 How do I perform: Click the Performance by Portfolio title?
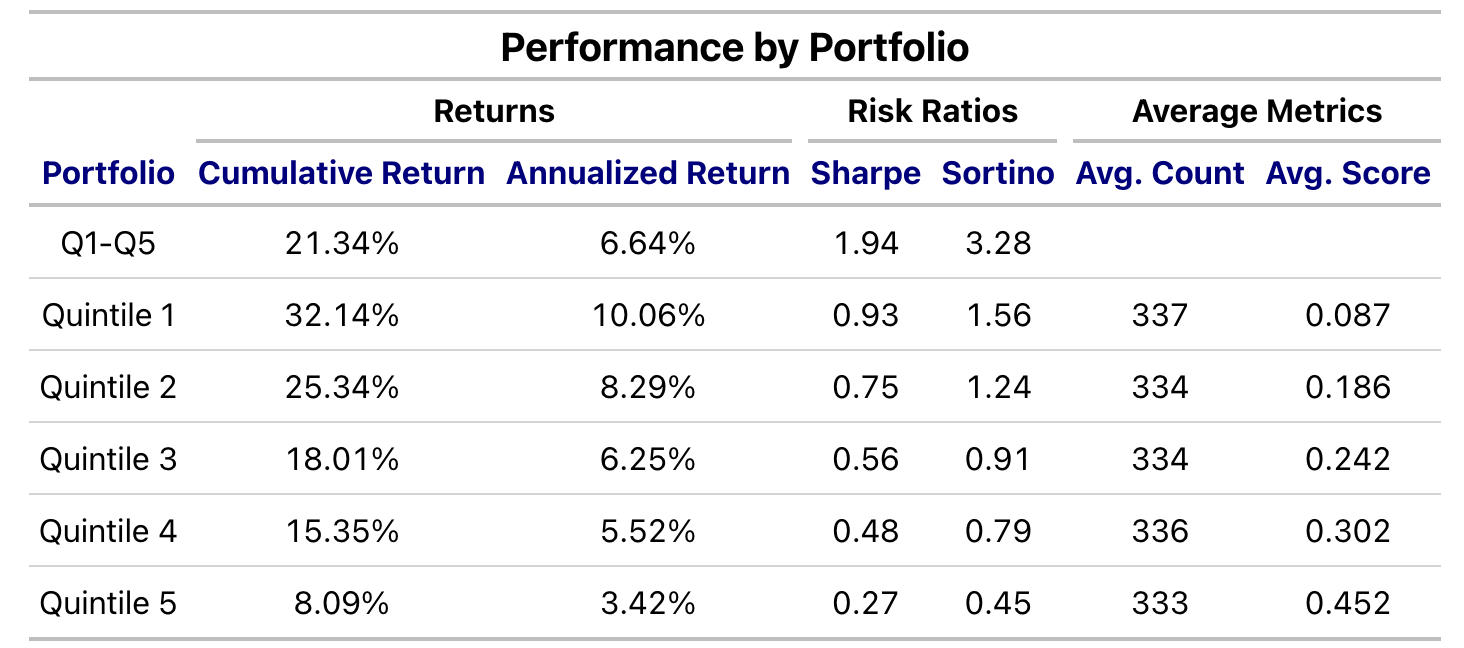[x=734, y=47]
